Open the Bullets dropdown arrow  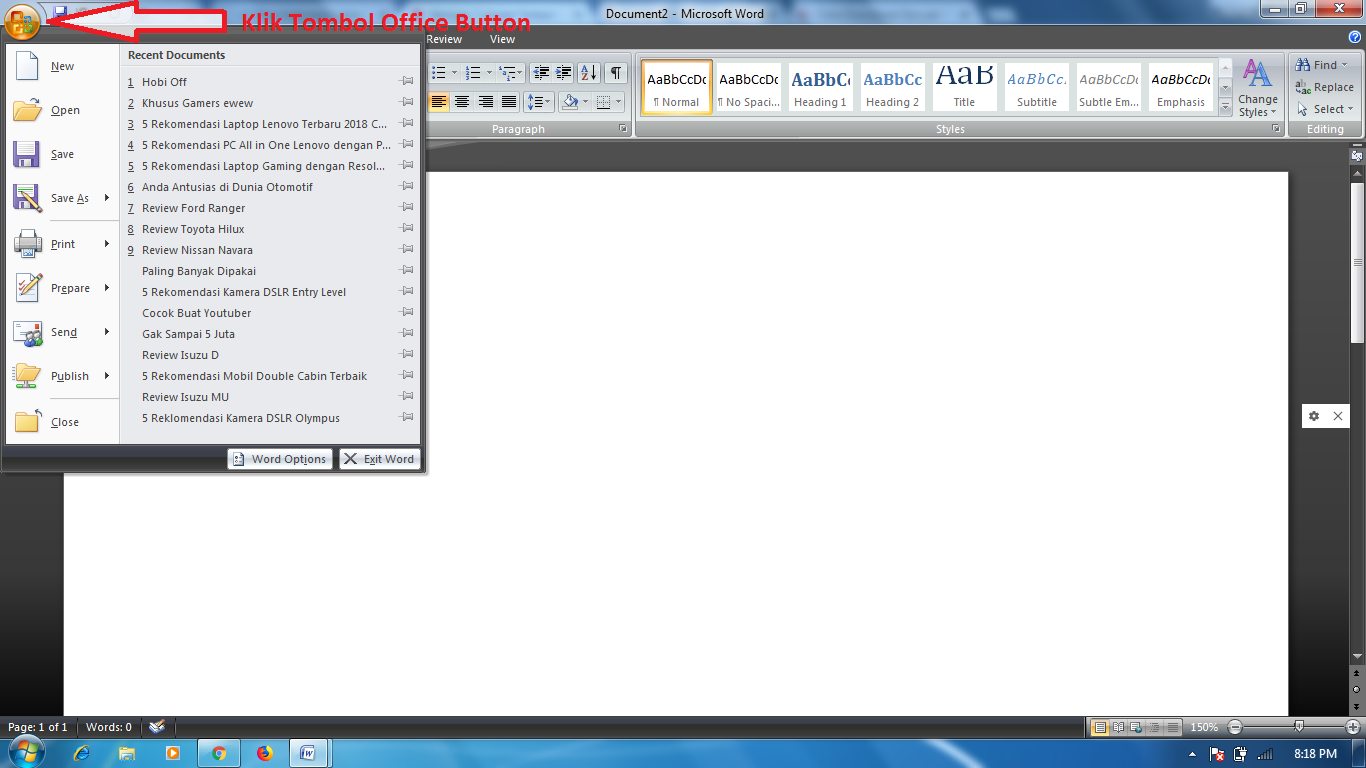(x=454, y=72)
